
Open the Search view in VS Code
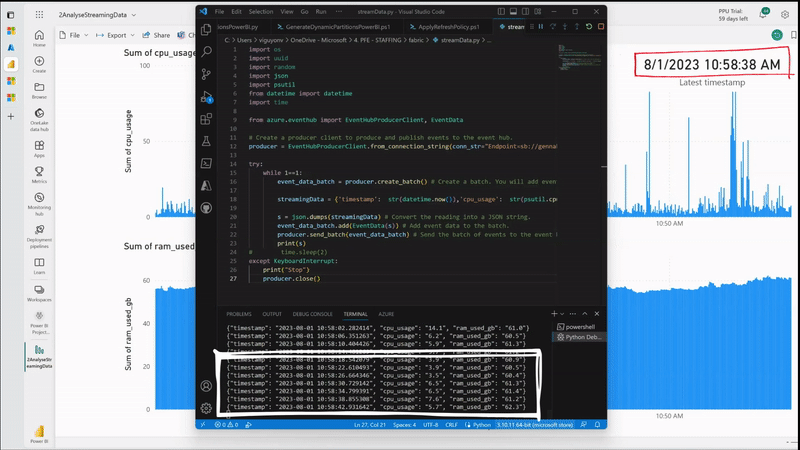pos(206,50)
